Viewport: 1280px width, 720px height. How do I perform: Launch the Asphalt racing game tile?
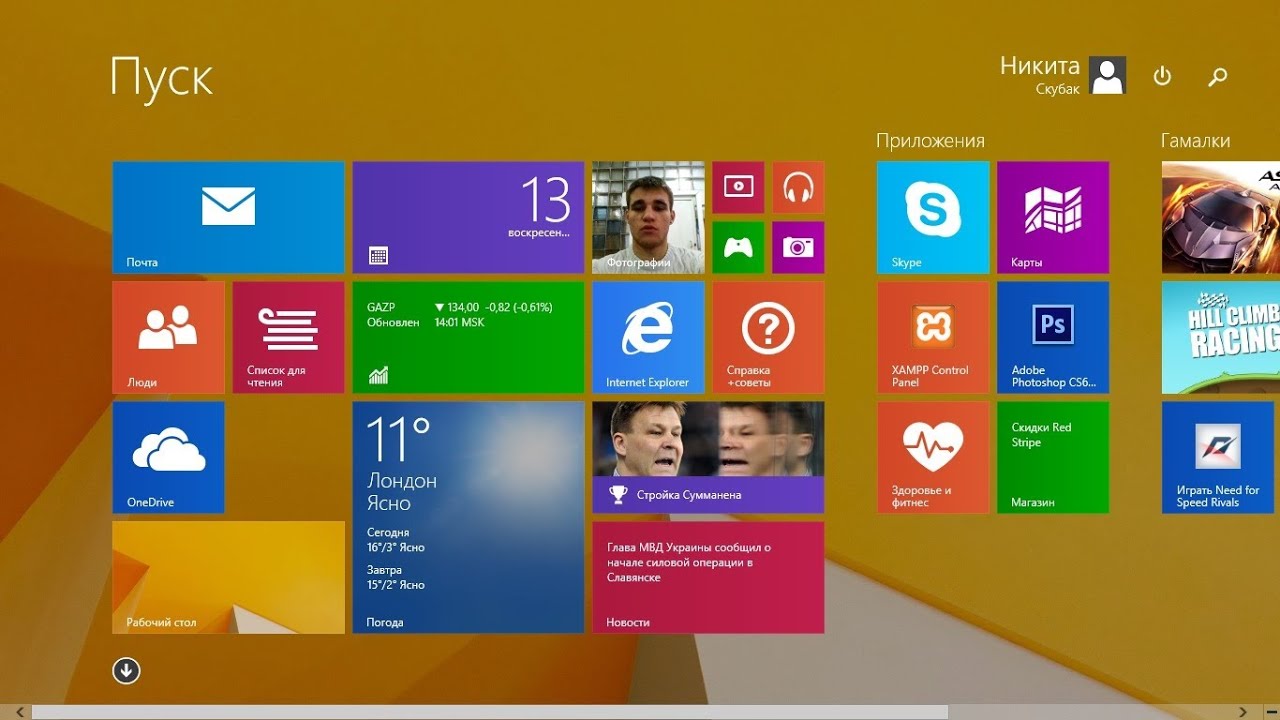(x=1221, y=217)
